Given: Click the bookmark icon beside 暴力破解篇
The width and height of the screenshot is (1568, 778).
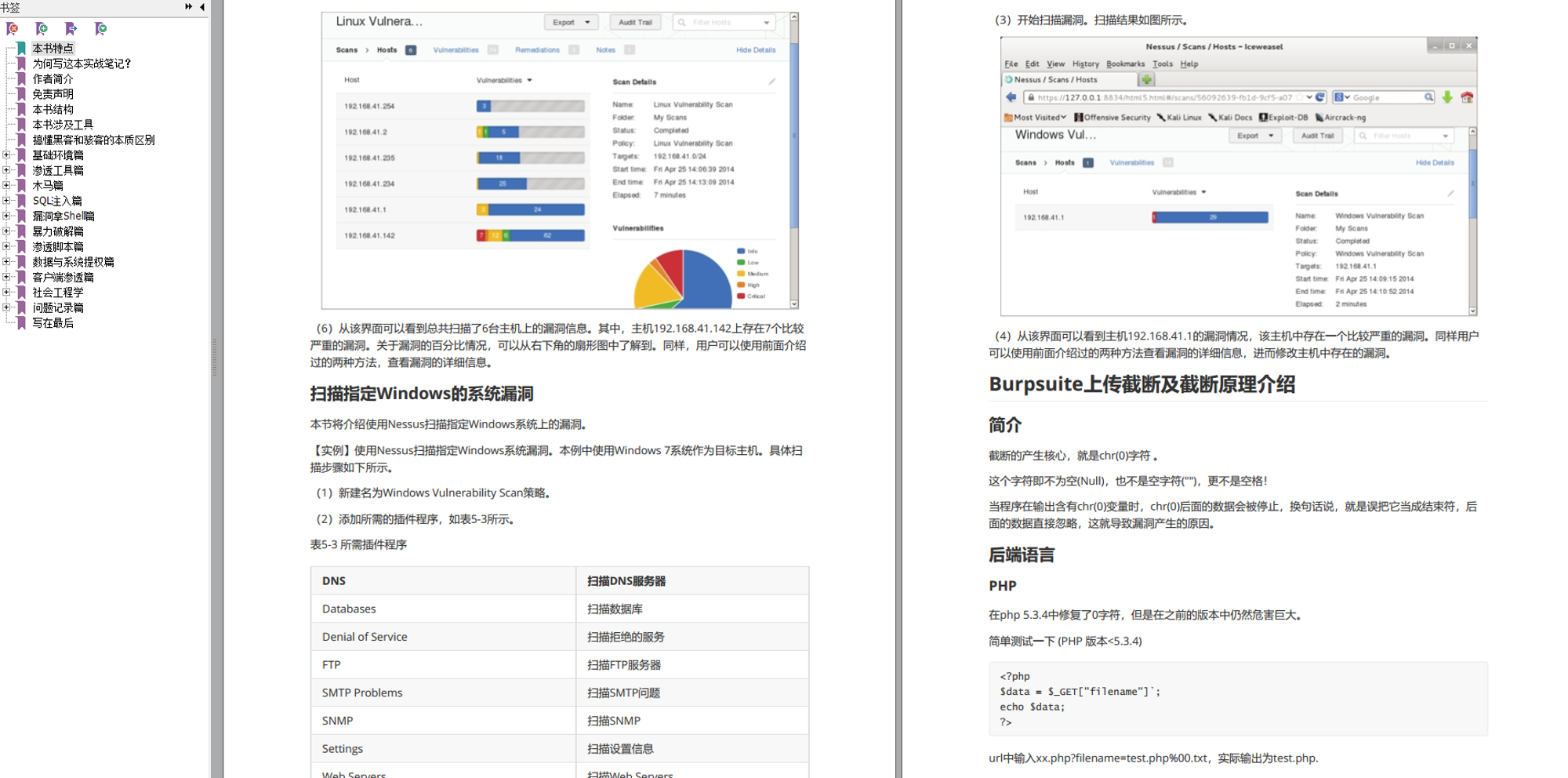Looking at the screenshot, I should [21, 231].
